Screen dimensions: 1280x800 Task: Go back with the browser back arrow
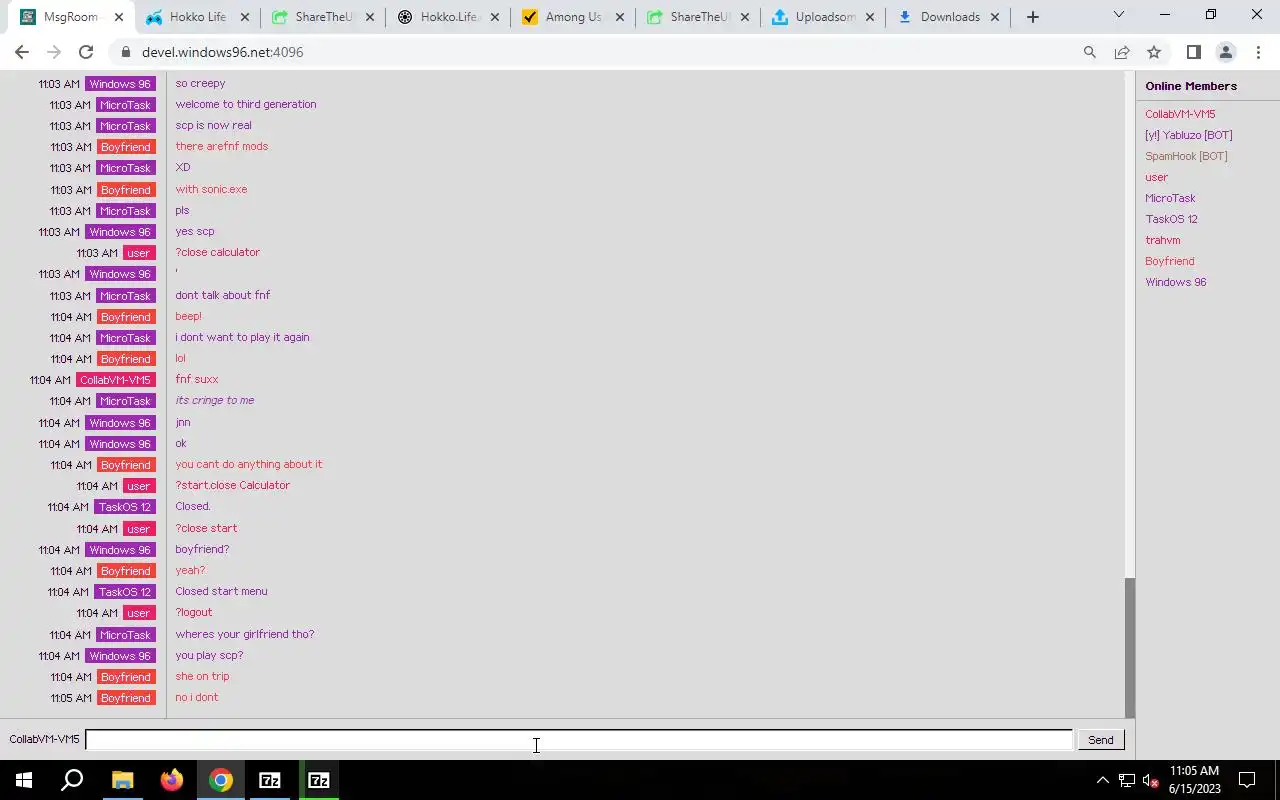coord(22,52)
